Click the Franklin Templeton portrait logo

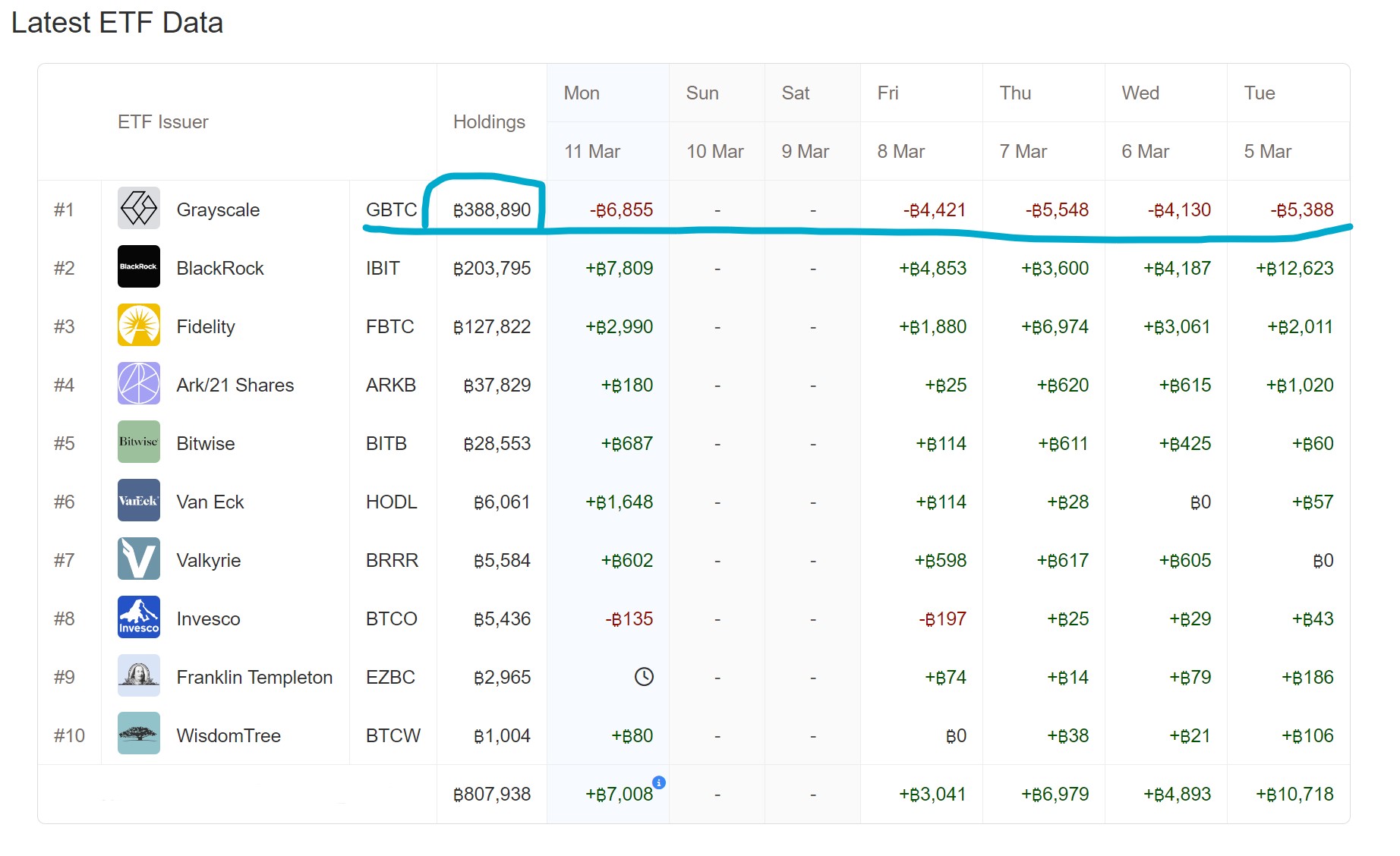click(138, 676)
